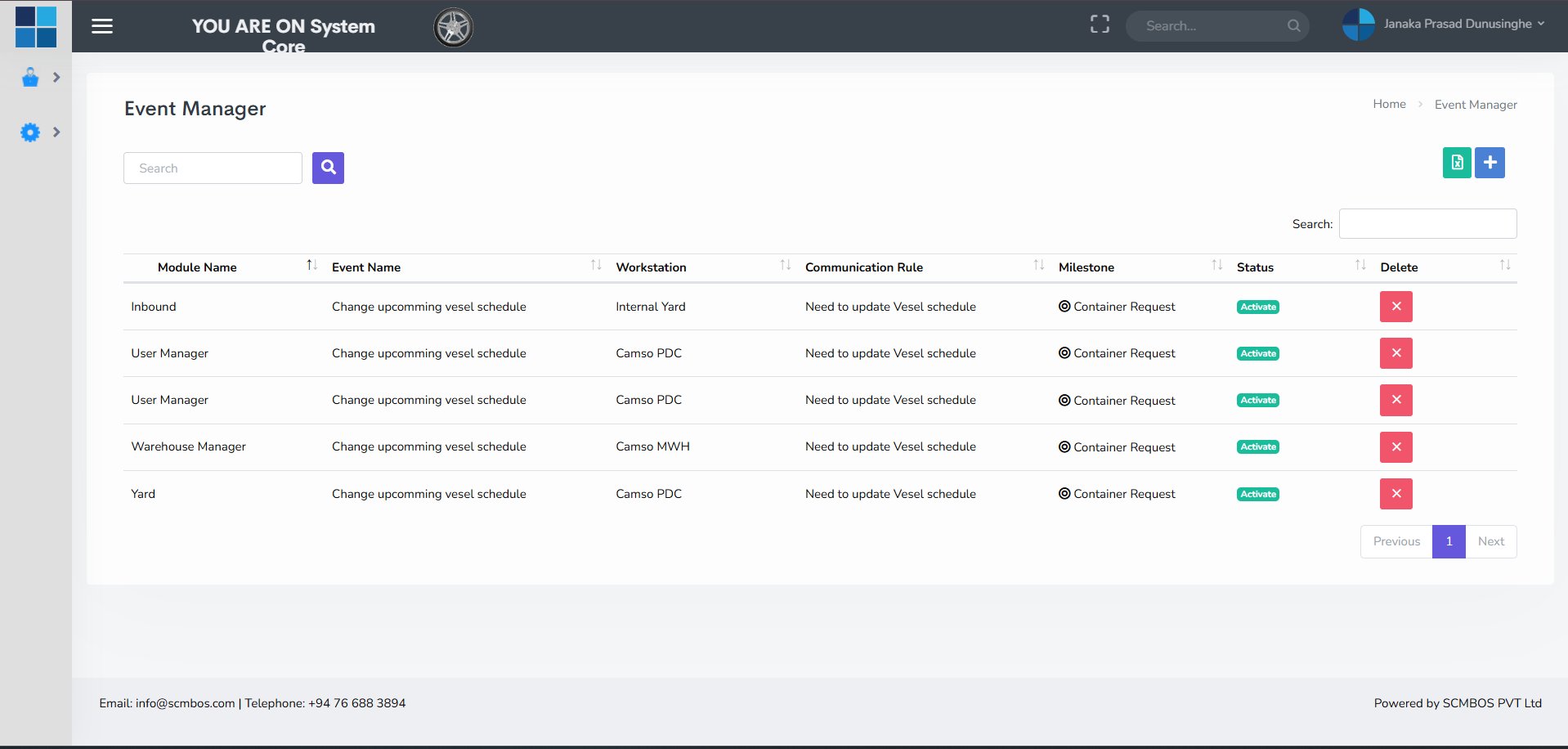This screenshot has width=1568, height=749.
Task: Go to Home breadcrumb link
Action: (1389, 104)
